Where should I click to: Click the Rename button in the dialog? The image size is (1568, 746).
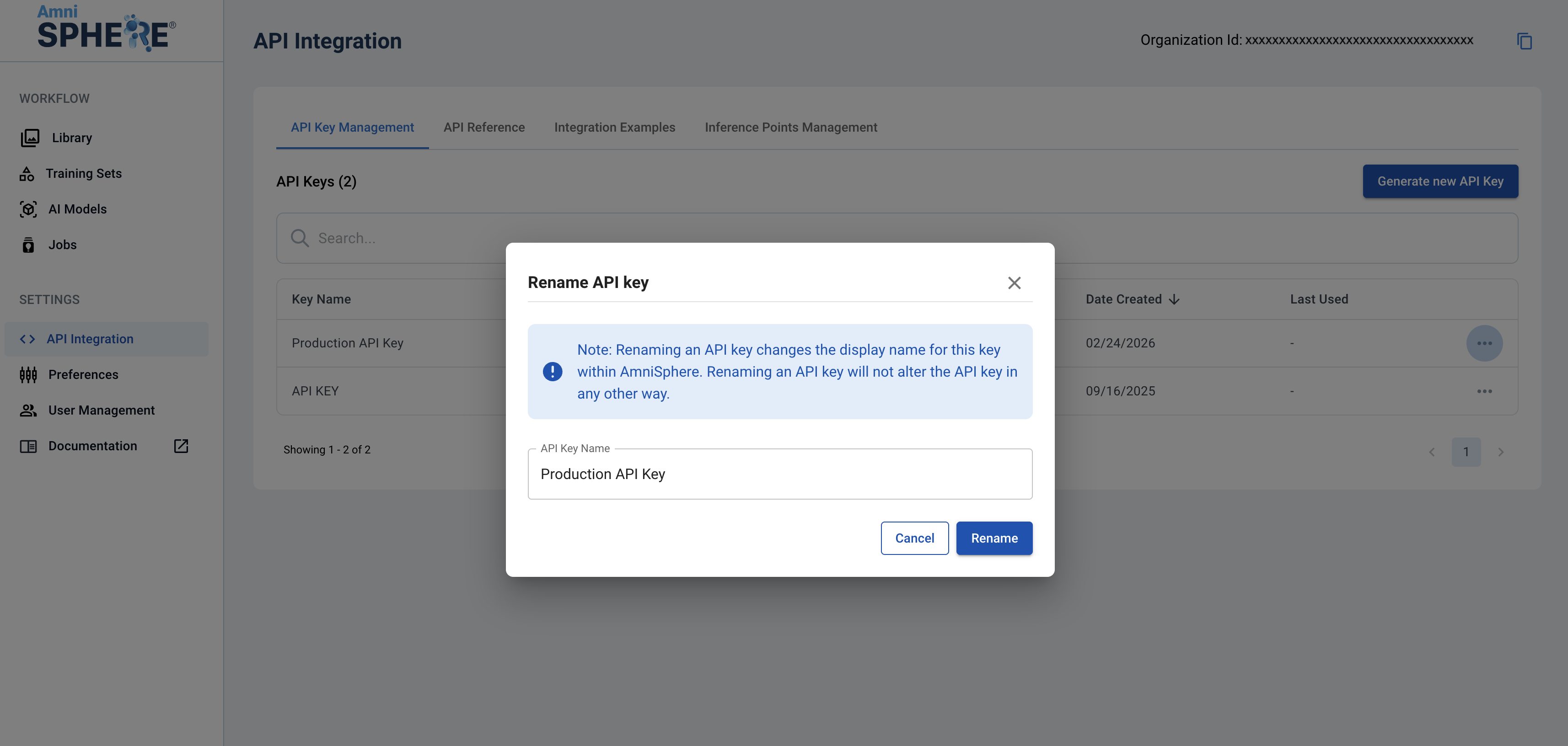pos(993,538)
